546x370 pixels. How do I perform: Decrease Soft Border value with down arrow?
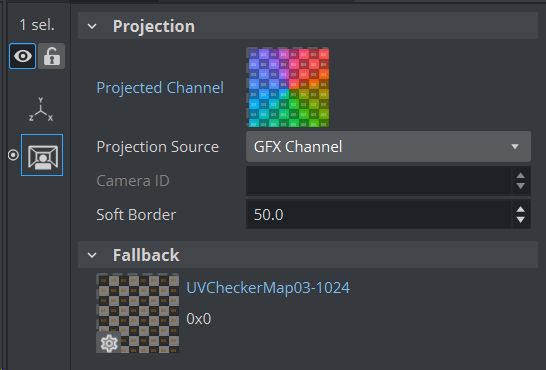click(521, 220)
